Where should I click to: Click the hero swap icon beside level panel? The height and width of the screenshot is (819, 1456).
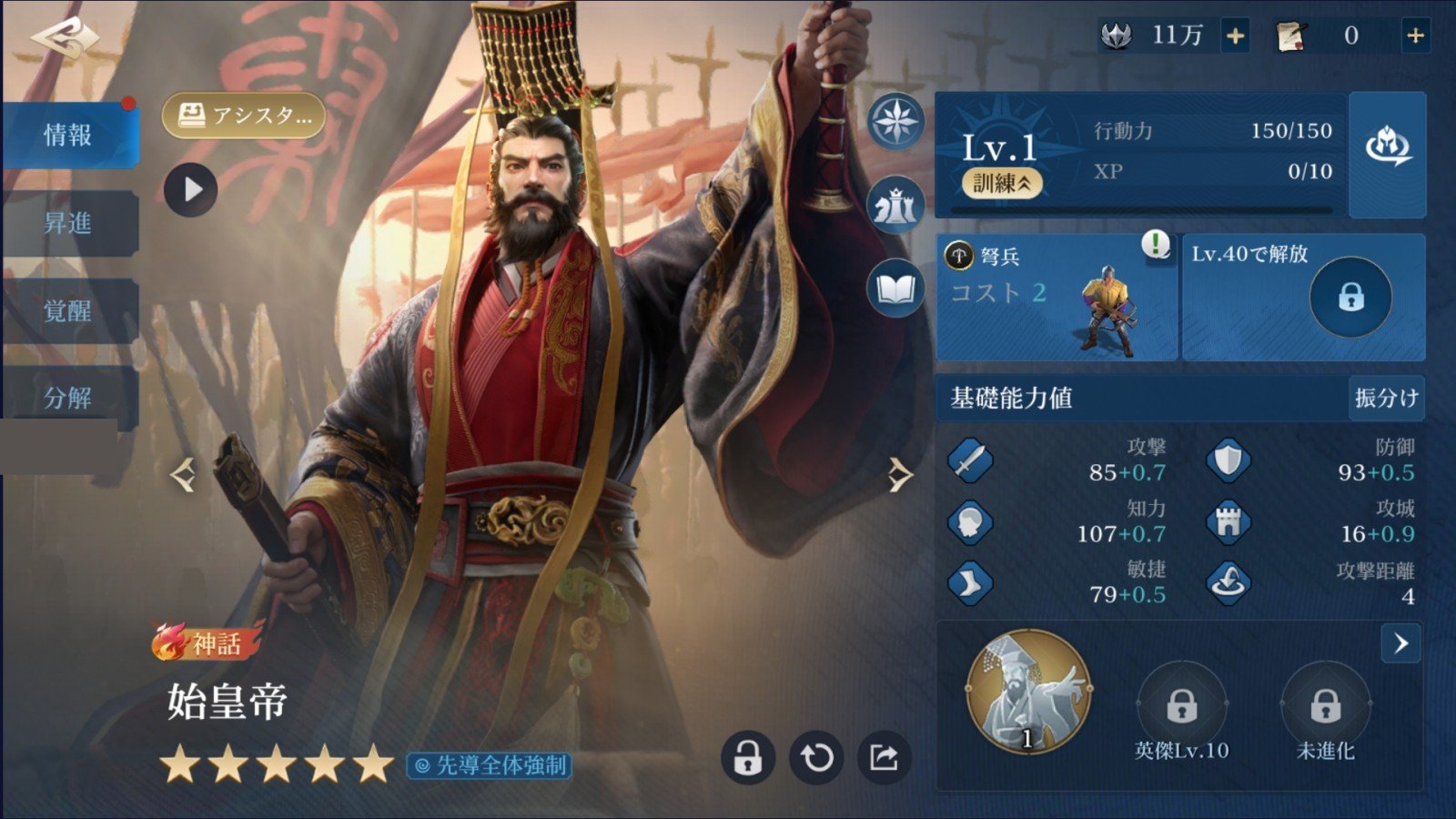pos(1388,154)
